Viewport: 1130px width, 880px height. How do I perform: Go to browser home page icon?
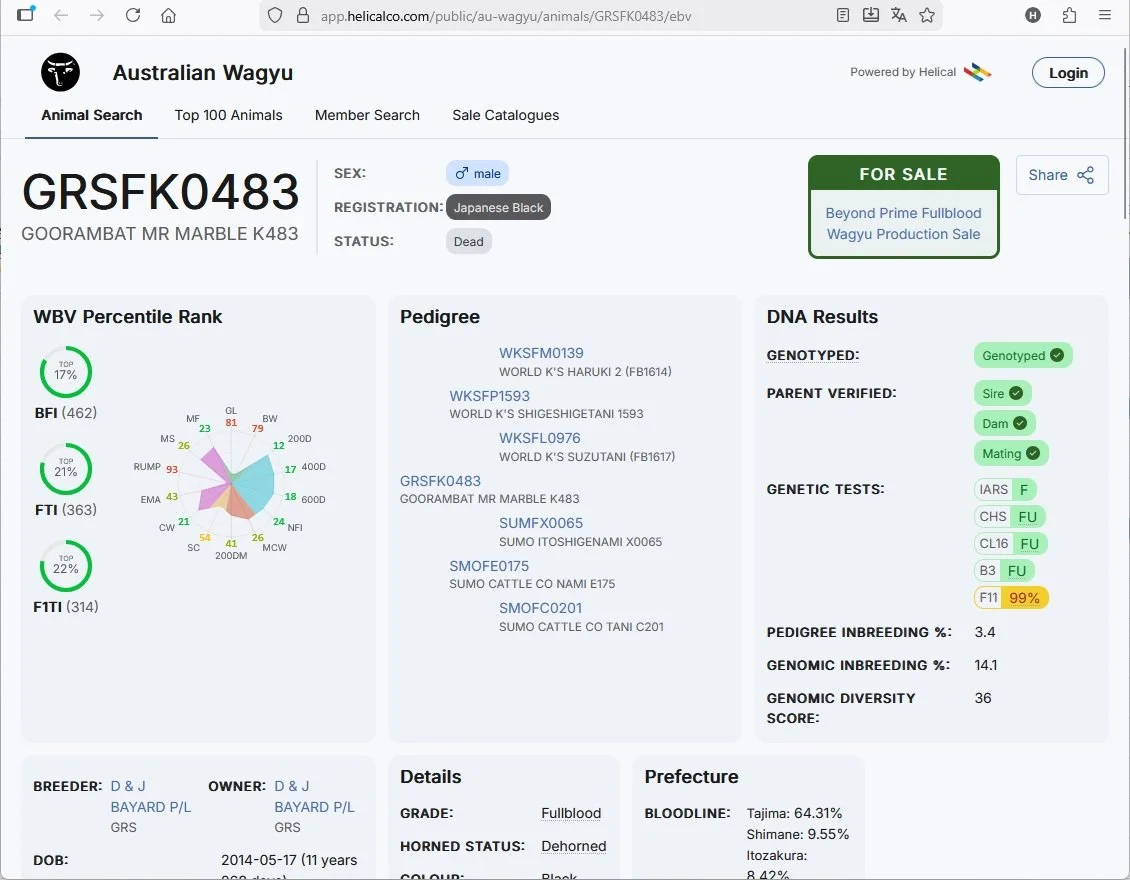click(169, 15)
